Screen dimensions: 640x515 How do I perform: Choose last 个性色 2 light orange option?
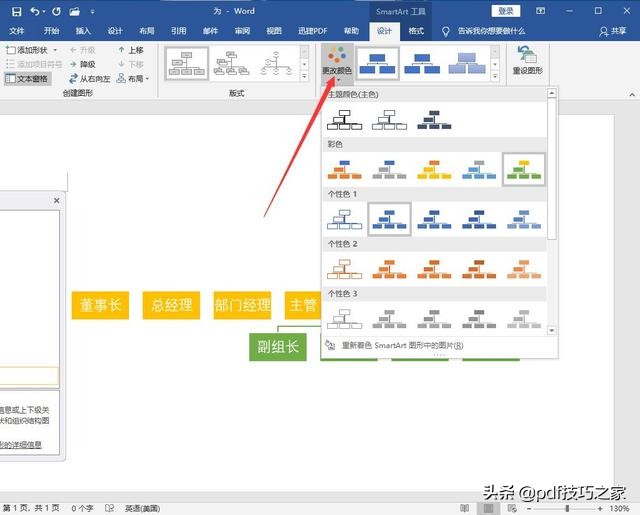point(524,269)
